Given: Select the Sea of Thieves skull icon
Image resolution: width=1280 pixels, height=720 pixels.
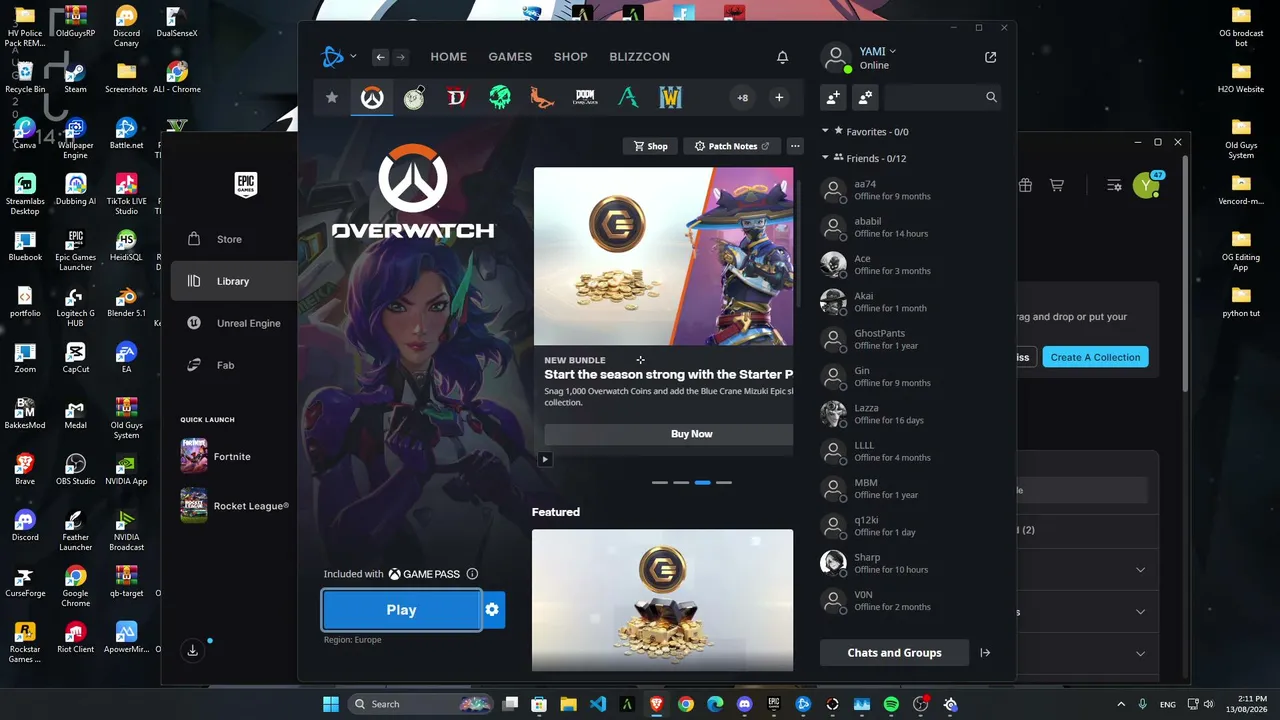Looking at the screenshot, I should point(500,97).
